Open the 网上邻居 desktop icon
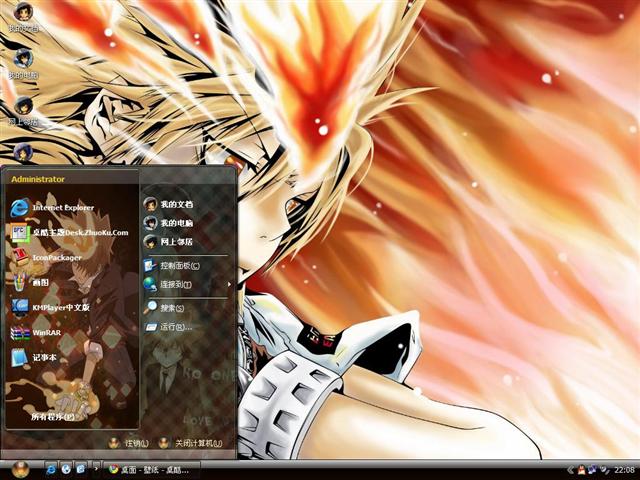640x480 pixels. point(23,111)
